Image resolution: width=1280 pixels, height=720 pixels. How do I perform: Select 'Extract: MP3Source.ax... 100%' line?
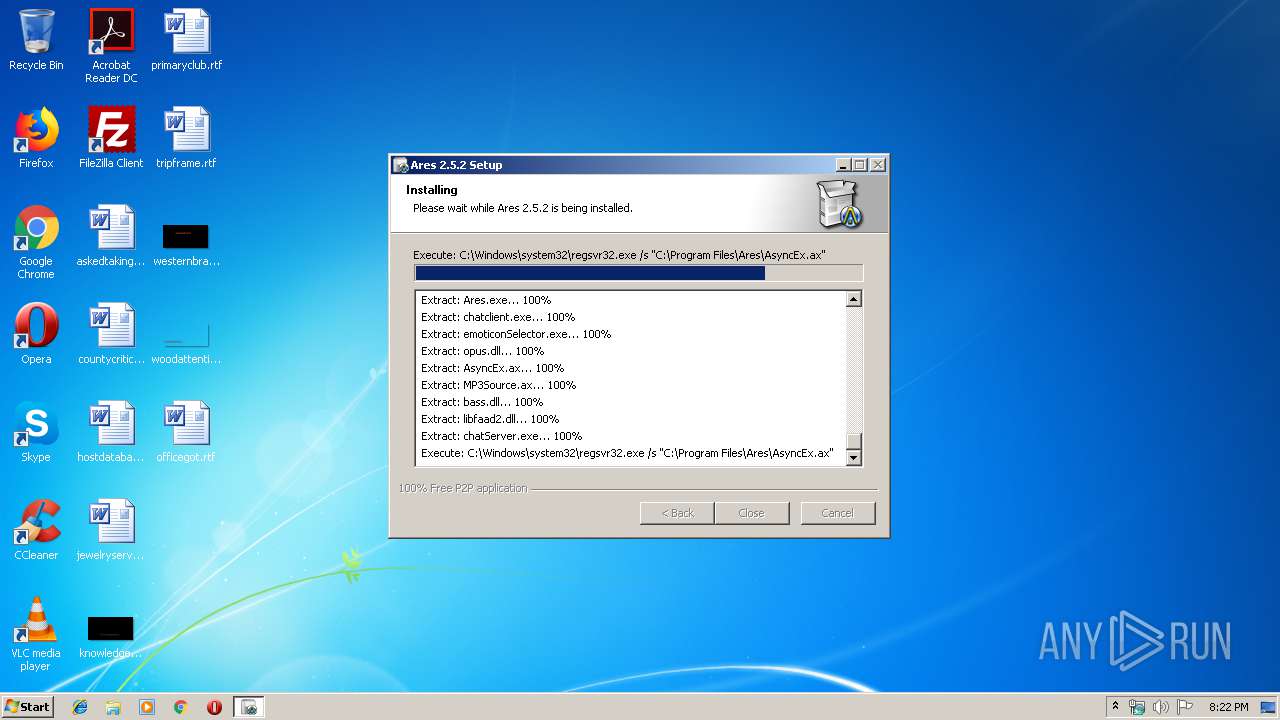tap(498, 385)
